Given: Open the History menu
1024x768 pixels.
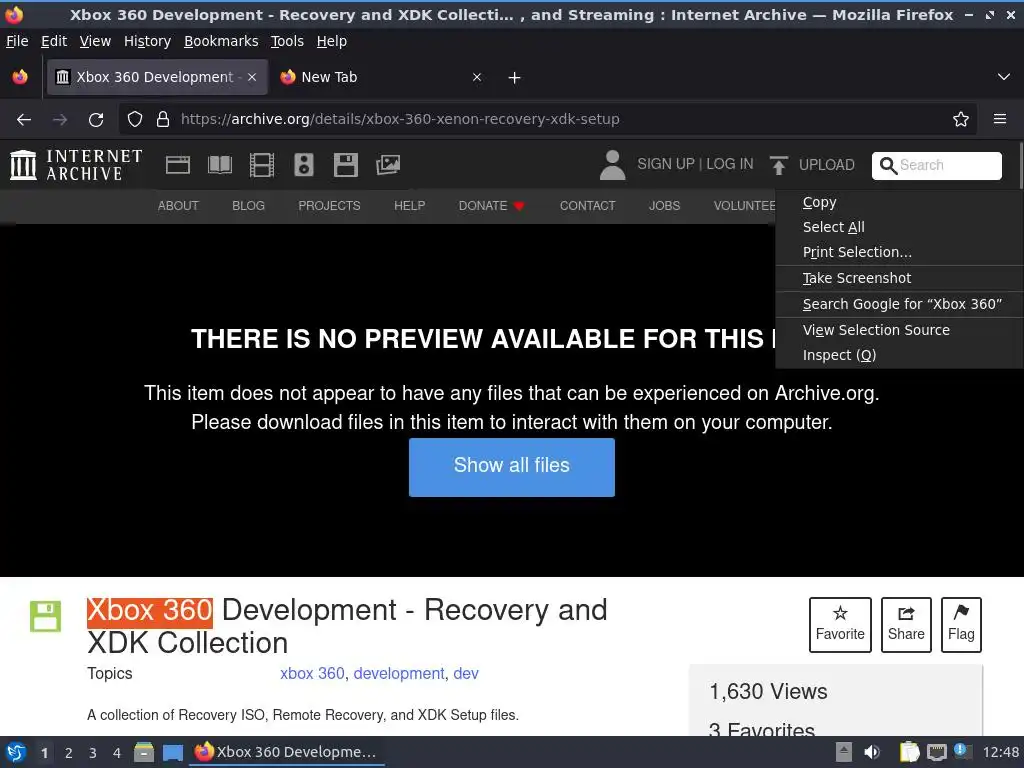Looking at the screenshot, I should [x=148, y=41].
